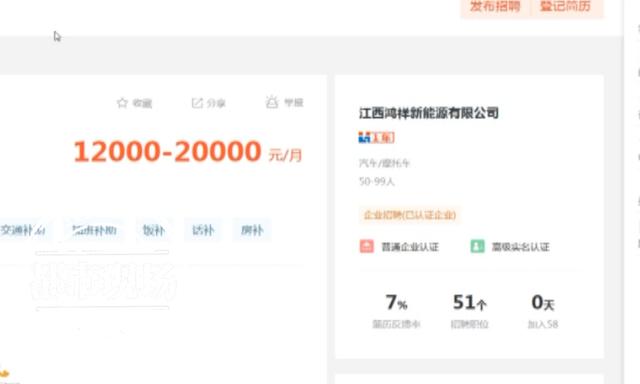Select the 话补 benefit tag
640x384 pixels.
203,231
